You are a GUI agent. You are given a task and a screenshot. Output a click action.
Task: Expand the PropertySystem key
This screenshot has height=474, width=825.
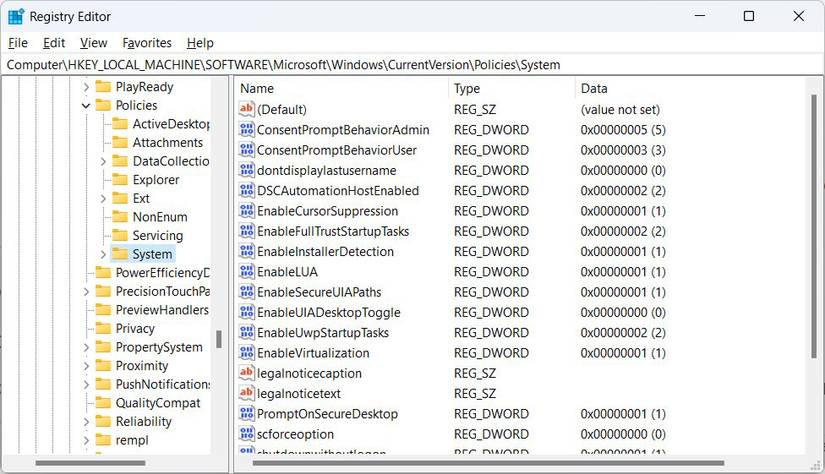coord(86,347)
